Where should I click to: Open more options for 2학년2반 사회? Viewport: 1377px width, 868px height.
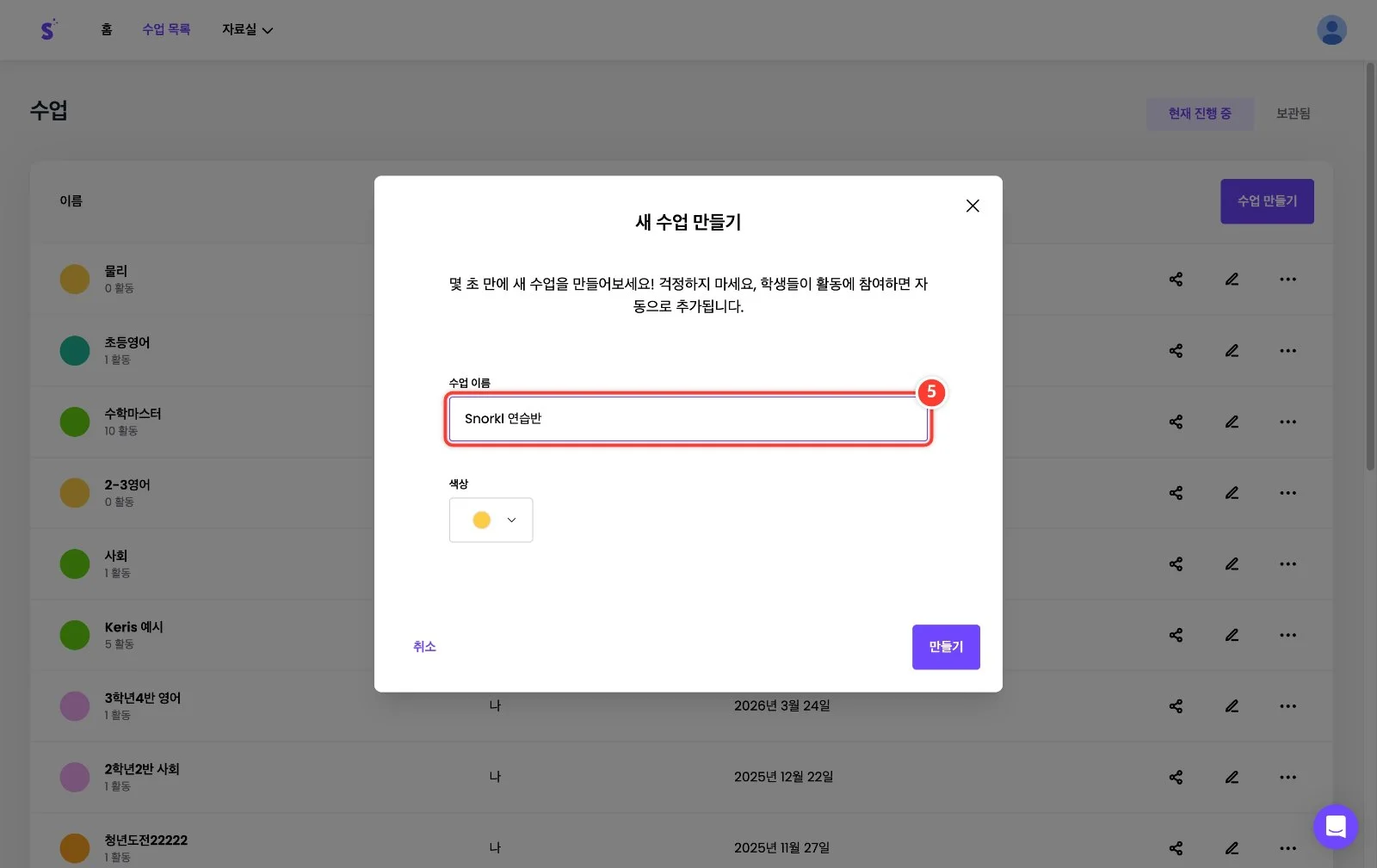[1287, 778]
